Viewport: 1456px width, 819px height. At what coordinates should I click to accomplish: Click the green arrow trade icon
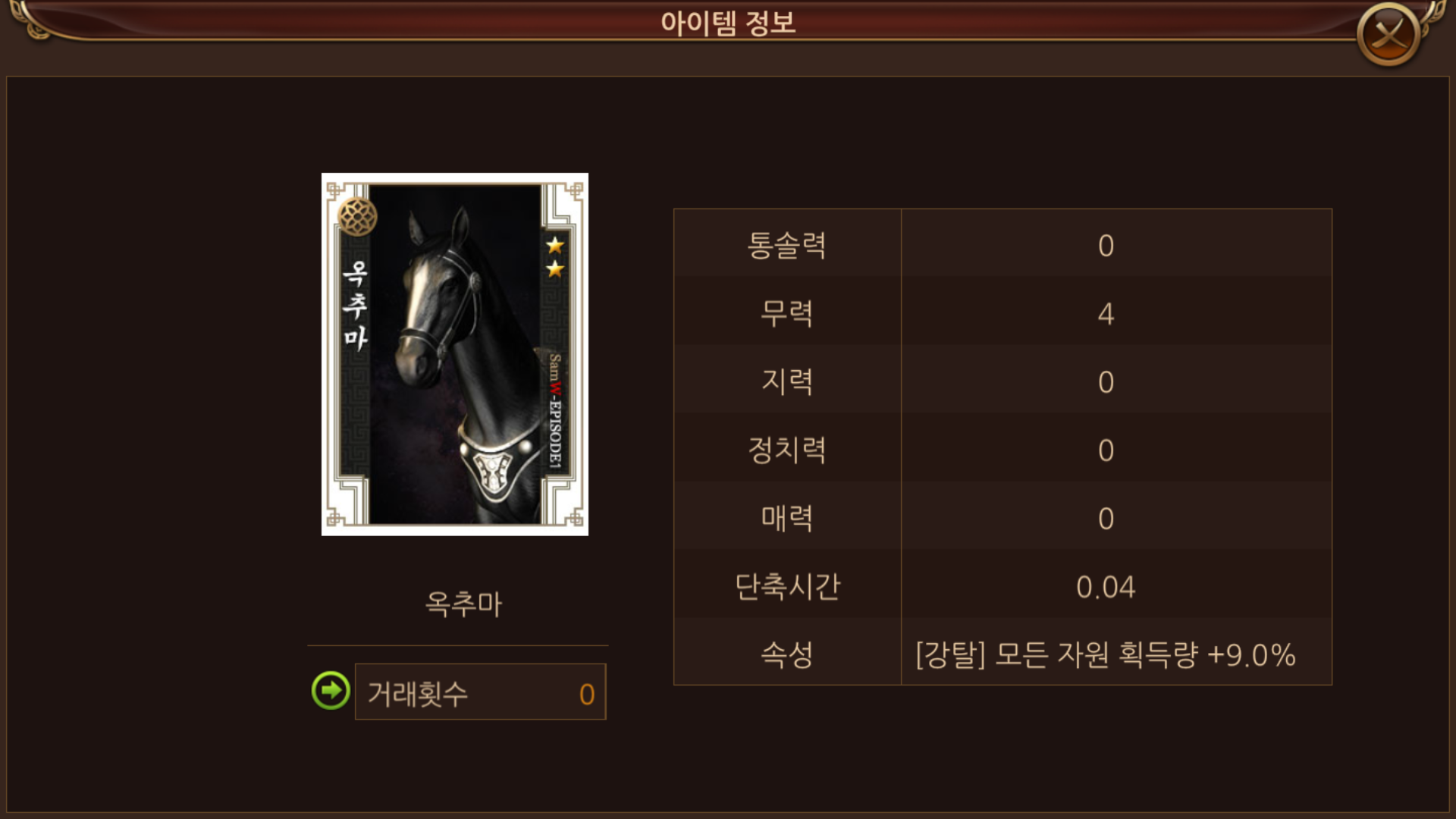tap(331, 690)
